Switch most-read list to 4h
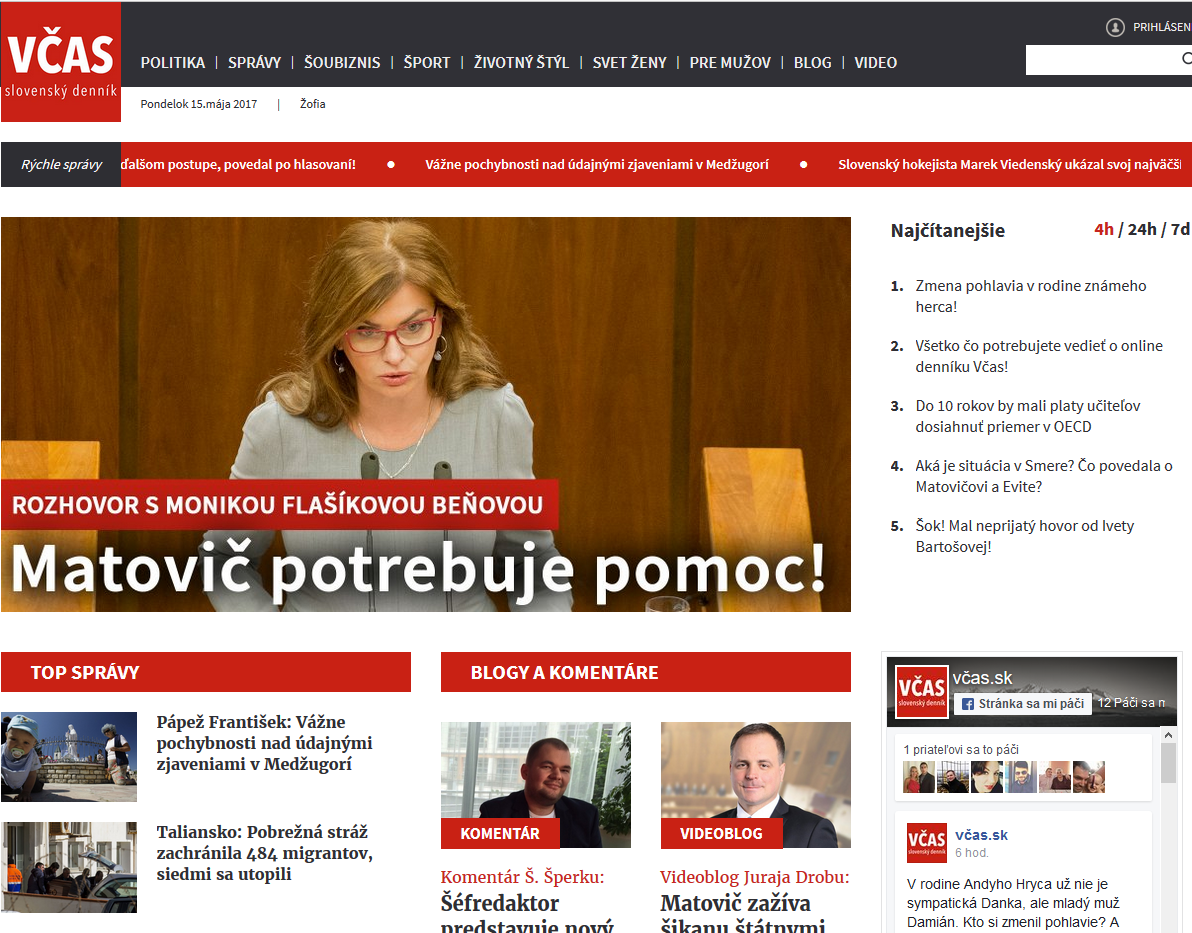The width and height of the screenshot is (1192, 933). [x=1103, y=230]
